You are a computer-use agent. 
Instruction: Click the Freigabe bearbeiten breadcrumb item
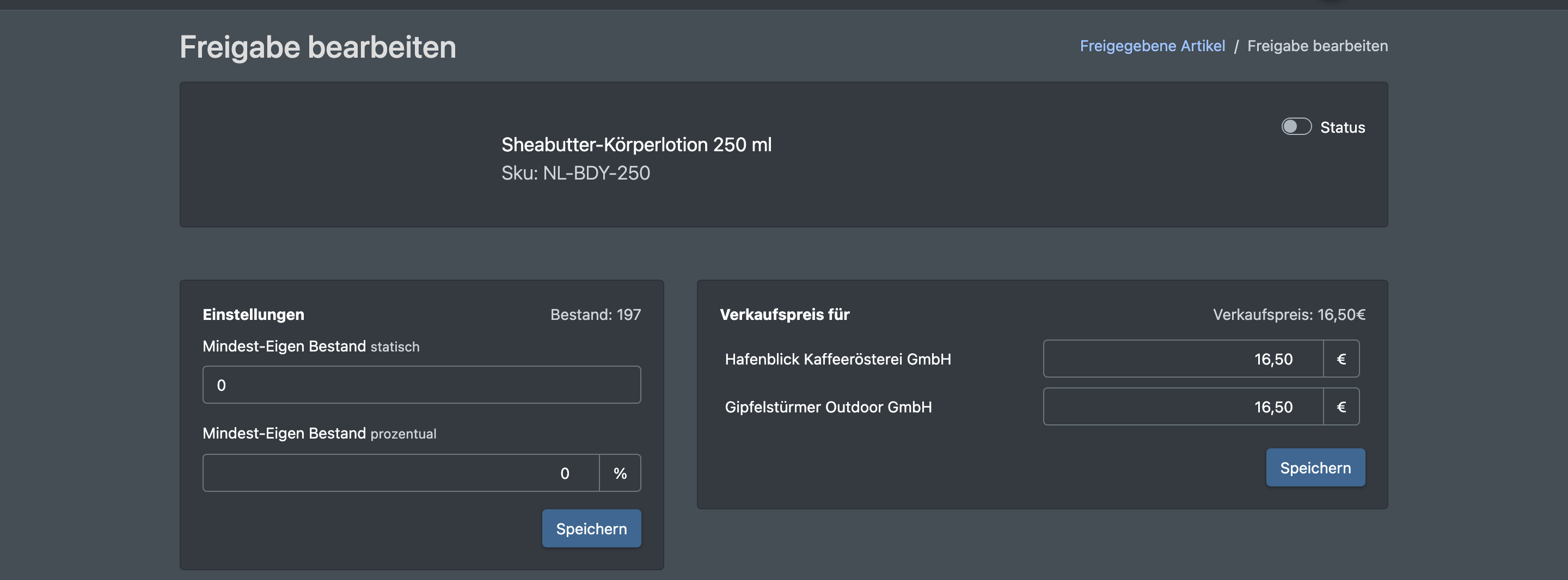(x=1317, y=46)
